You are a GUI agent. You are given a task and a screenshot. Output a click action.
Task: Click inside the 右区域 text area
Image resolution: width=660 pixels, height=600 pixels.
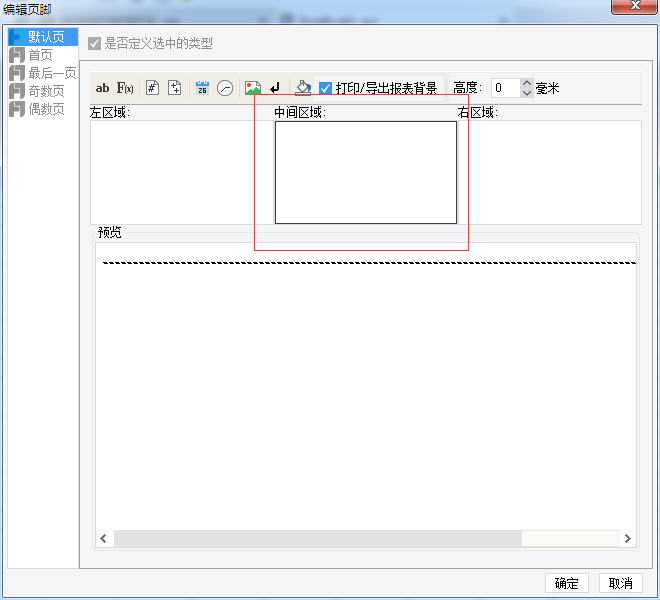coord(550,172)
